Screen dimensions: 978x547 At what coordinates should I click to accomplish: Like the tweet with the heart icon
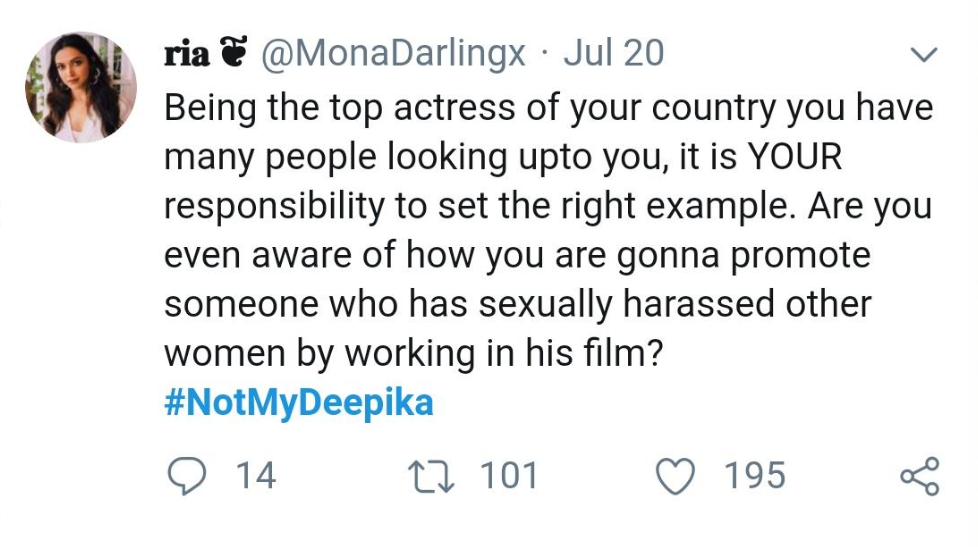[x=675, y=476]
